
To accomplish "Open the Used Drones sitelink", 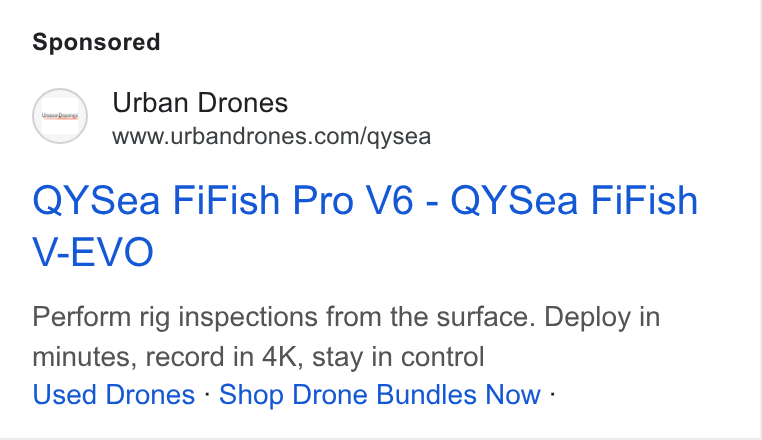I will tap(114, 394).
